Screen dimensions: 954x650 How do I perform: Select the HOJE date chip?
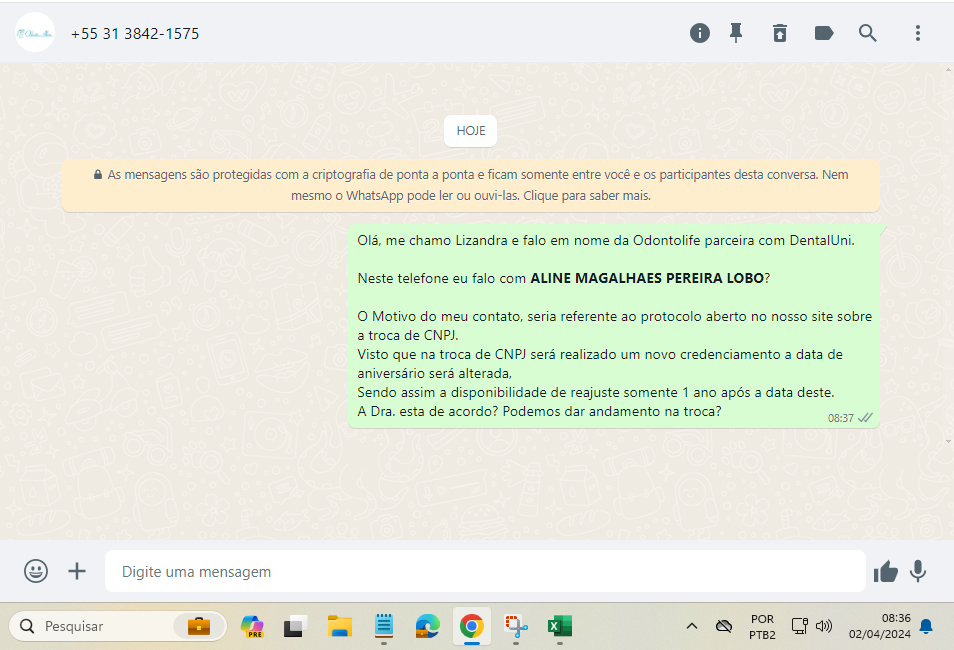(x=471, y=131)
